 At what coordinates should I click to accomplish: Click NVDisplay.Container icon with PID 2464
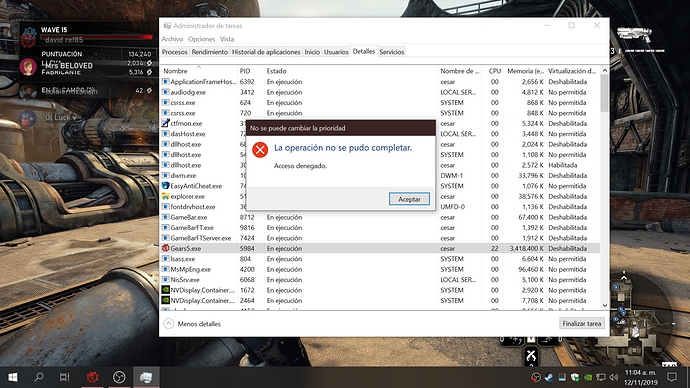(x=165, y=300)
